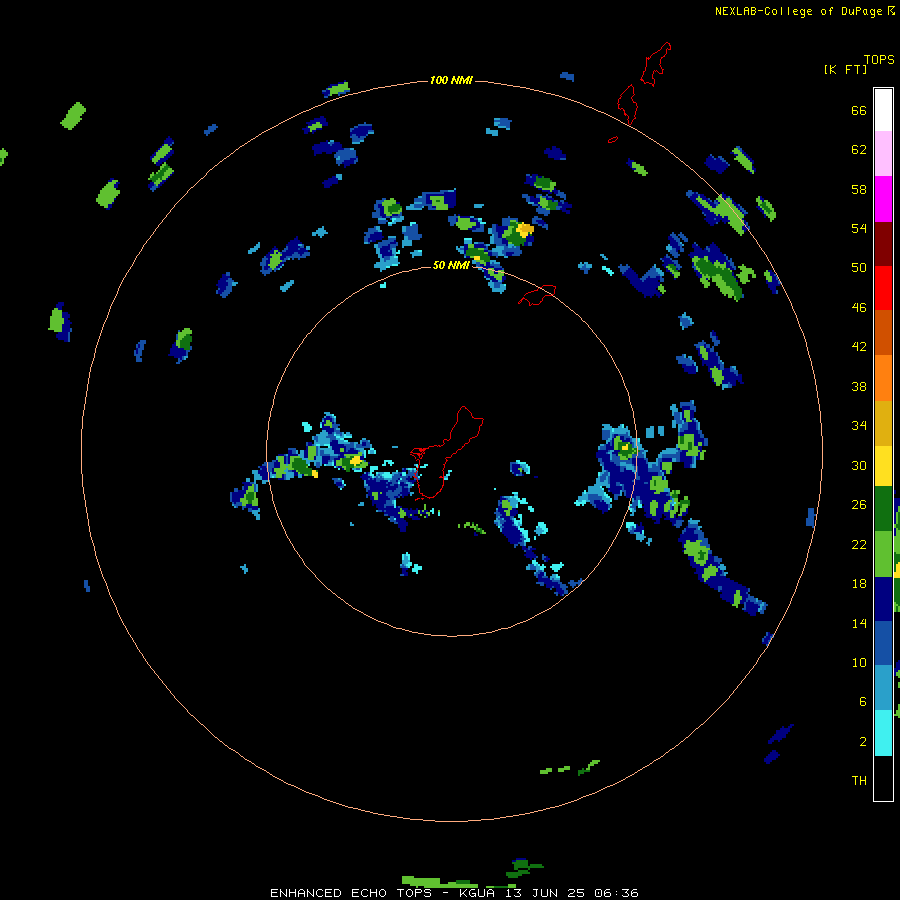Click the "2" legend value
Image resolution: width=900 pixels, height=900 pixels.
point(863,742)
